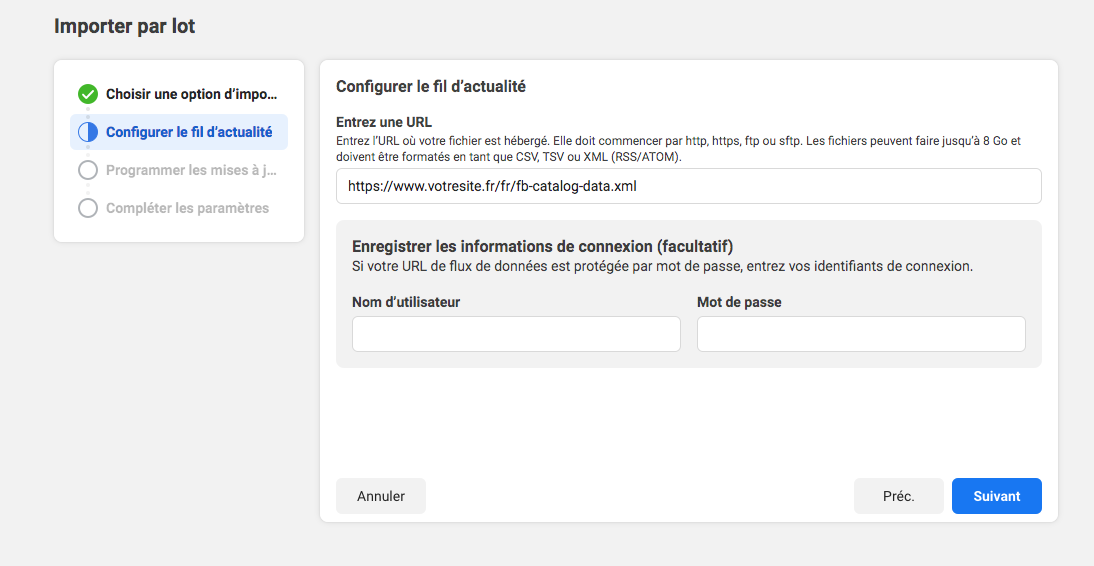Click the Importer par lot page title

click(x=124, y=27)
